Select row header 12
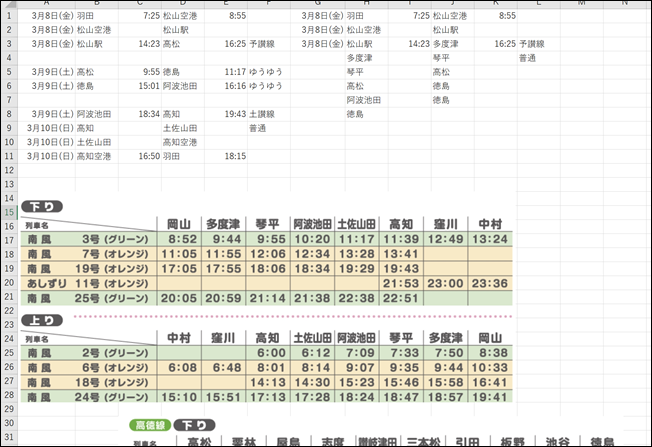The height and width of the screenshot is (447, 652). tap(9, 170)
